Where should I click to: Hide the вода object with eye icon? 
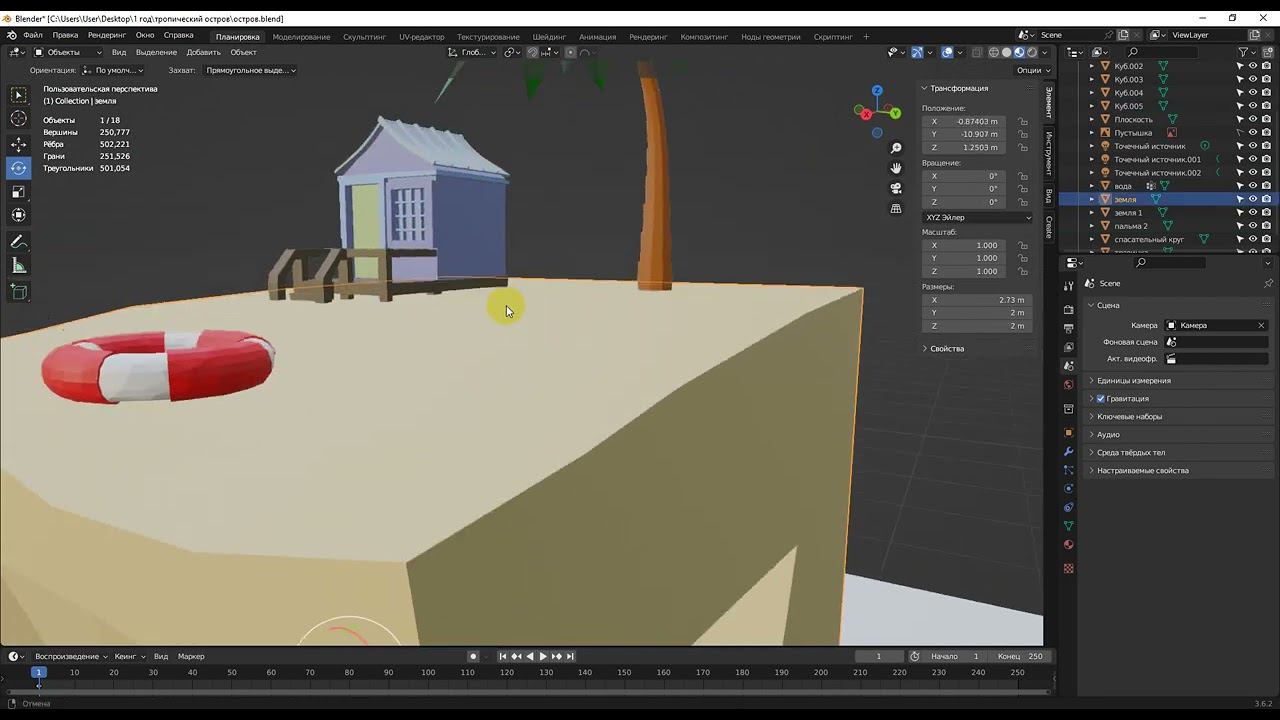(x=1253, y=186)
